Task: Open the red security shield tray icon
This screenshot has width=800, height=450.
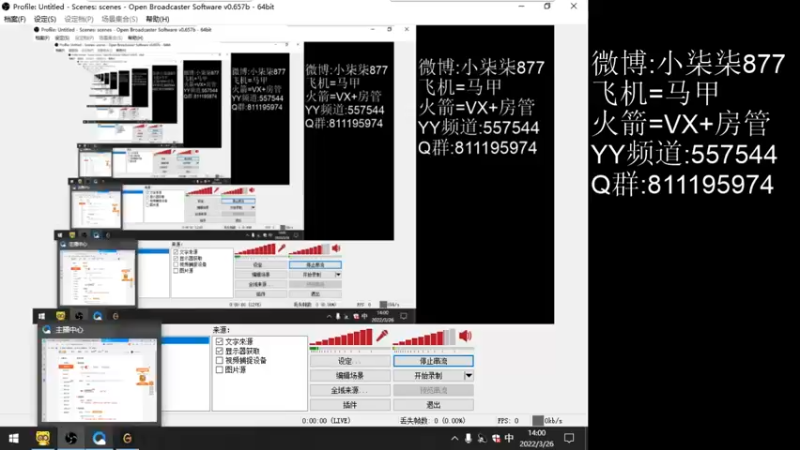Action: tap(495, 438)
